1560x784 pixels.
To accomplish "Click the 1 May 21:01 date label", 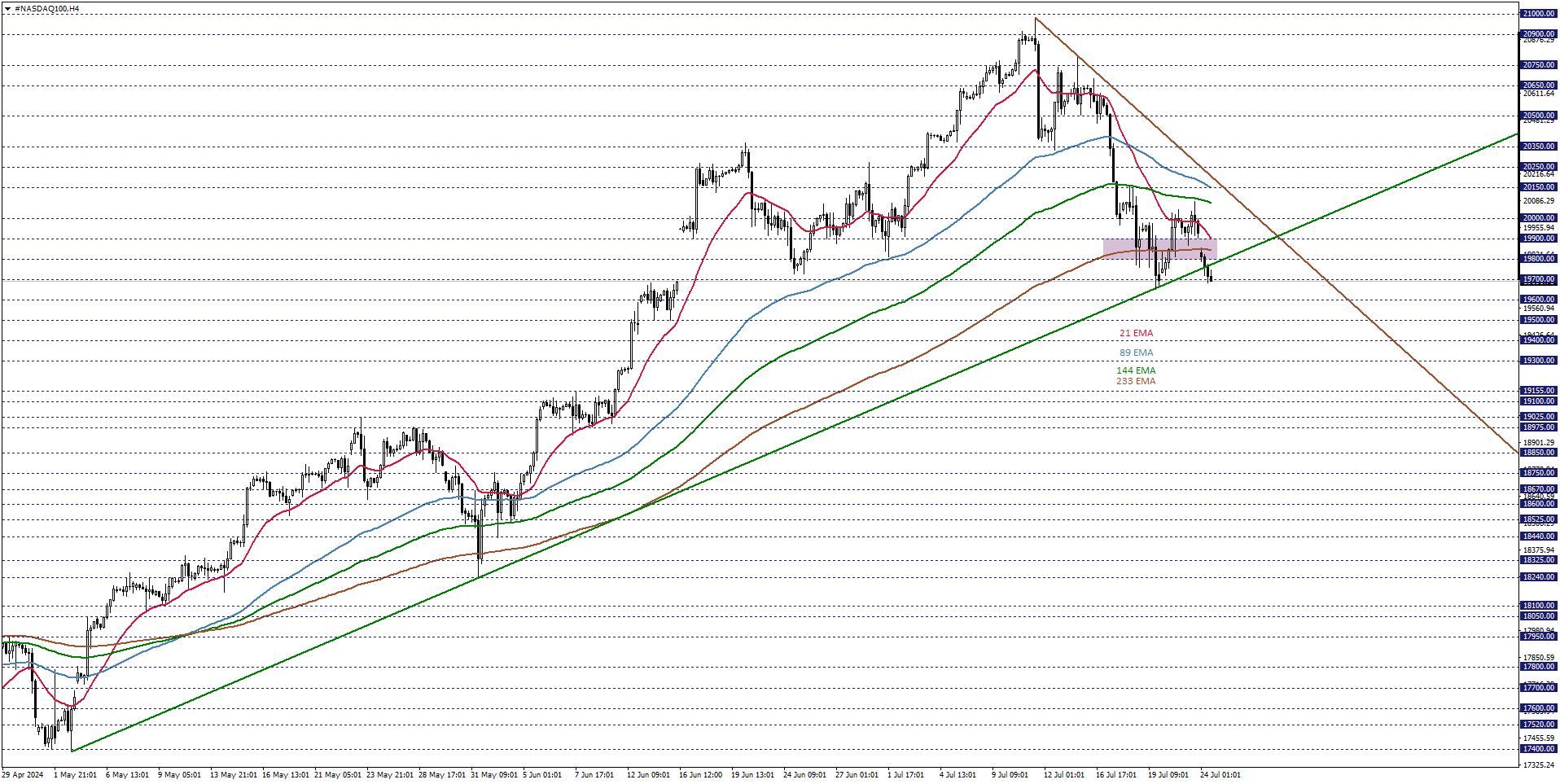I will [x=75, y=774].
